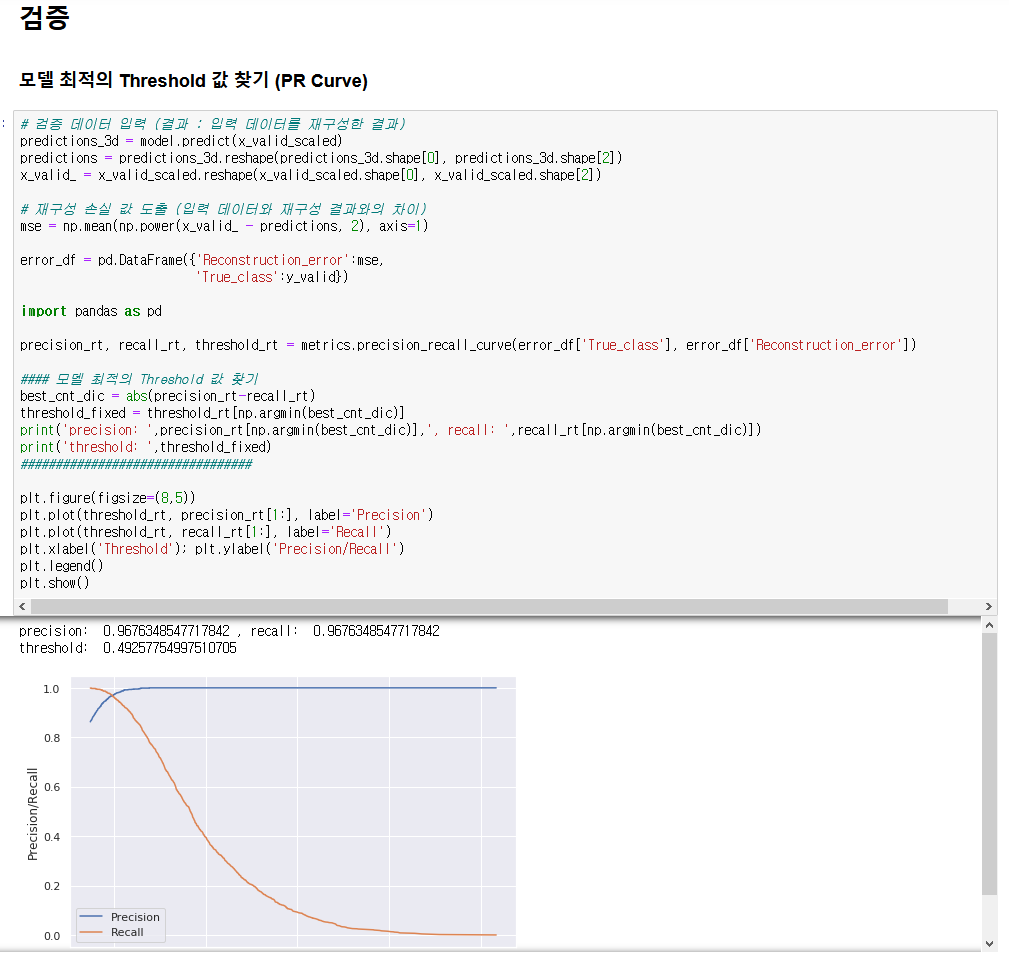
Task: Click the horizontal scrollbar thumb of code cell
Action: coord(489,606)
